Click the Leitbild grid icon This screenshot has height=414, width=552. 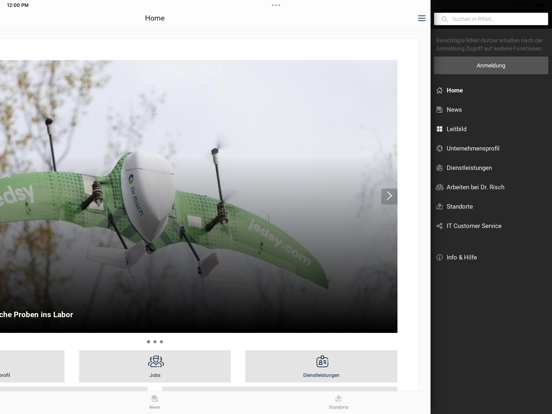pyautogui.click(x=439, y=129)
